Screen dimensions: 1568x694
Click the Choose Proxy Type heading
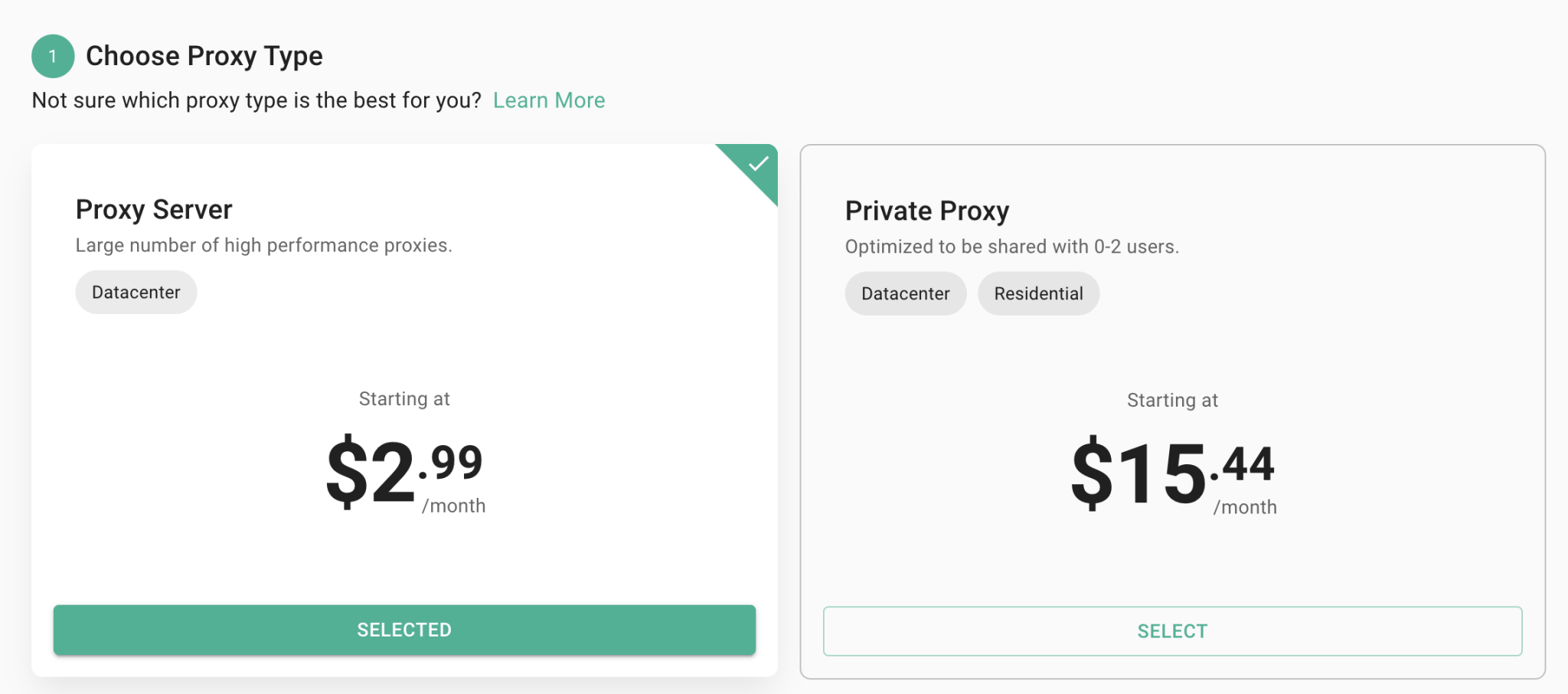[x=204, y=55]
